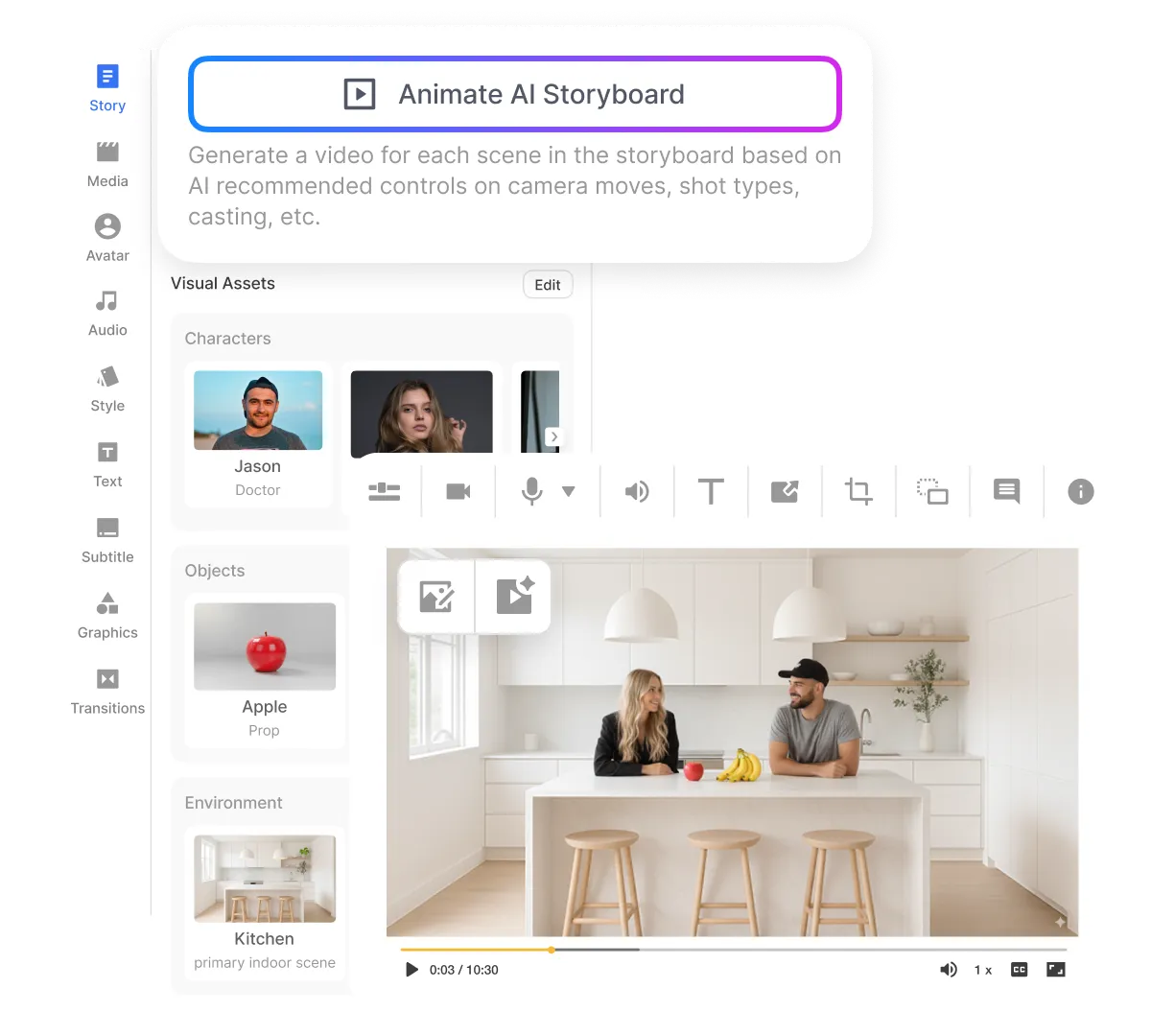This screenshot has height=1036, width=1151.
Task: Open the Graphics panel
Action: pyautogui.click(x=107, y=613)
